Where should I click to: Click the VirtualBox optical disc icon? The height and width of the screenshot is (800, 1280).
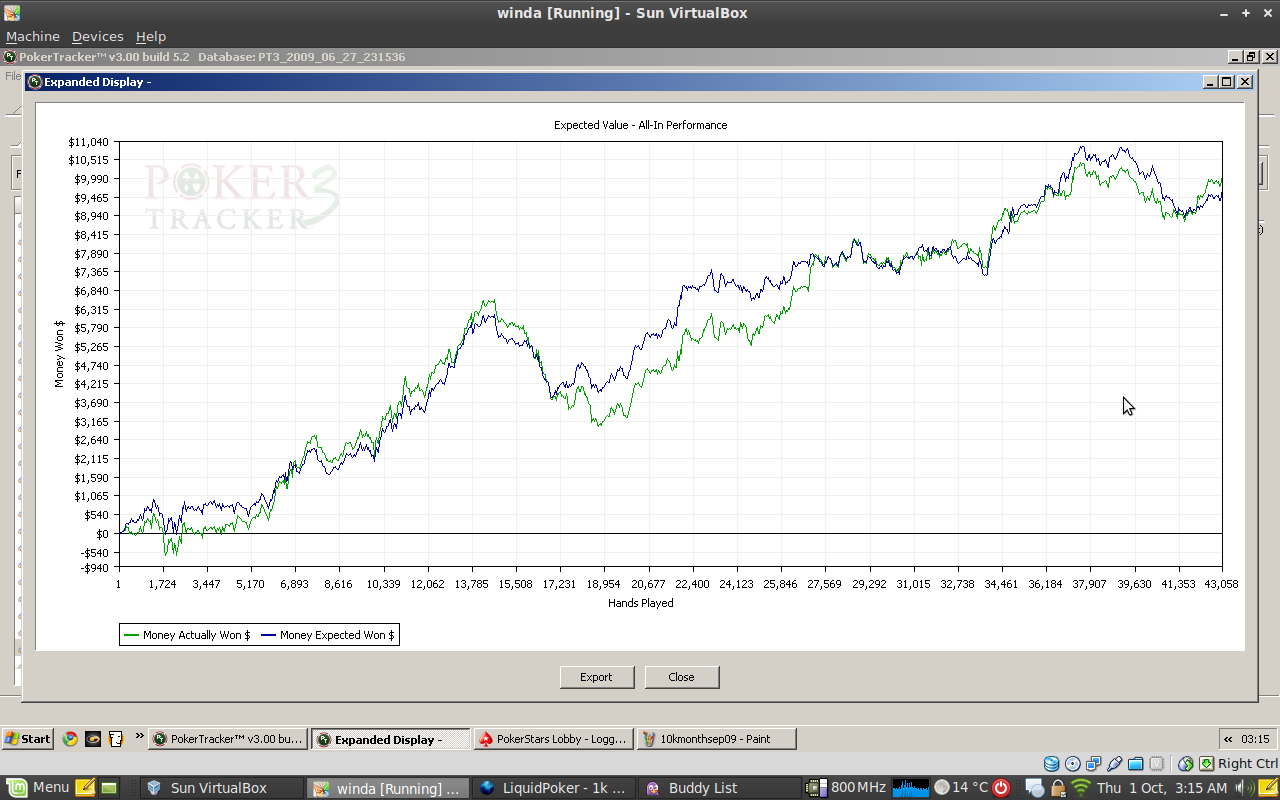tap(1073, 763)
